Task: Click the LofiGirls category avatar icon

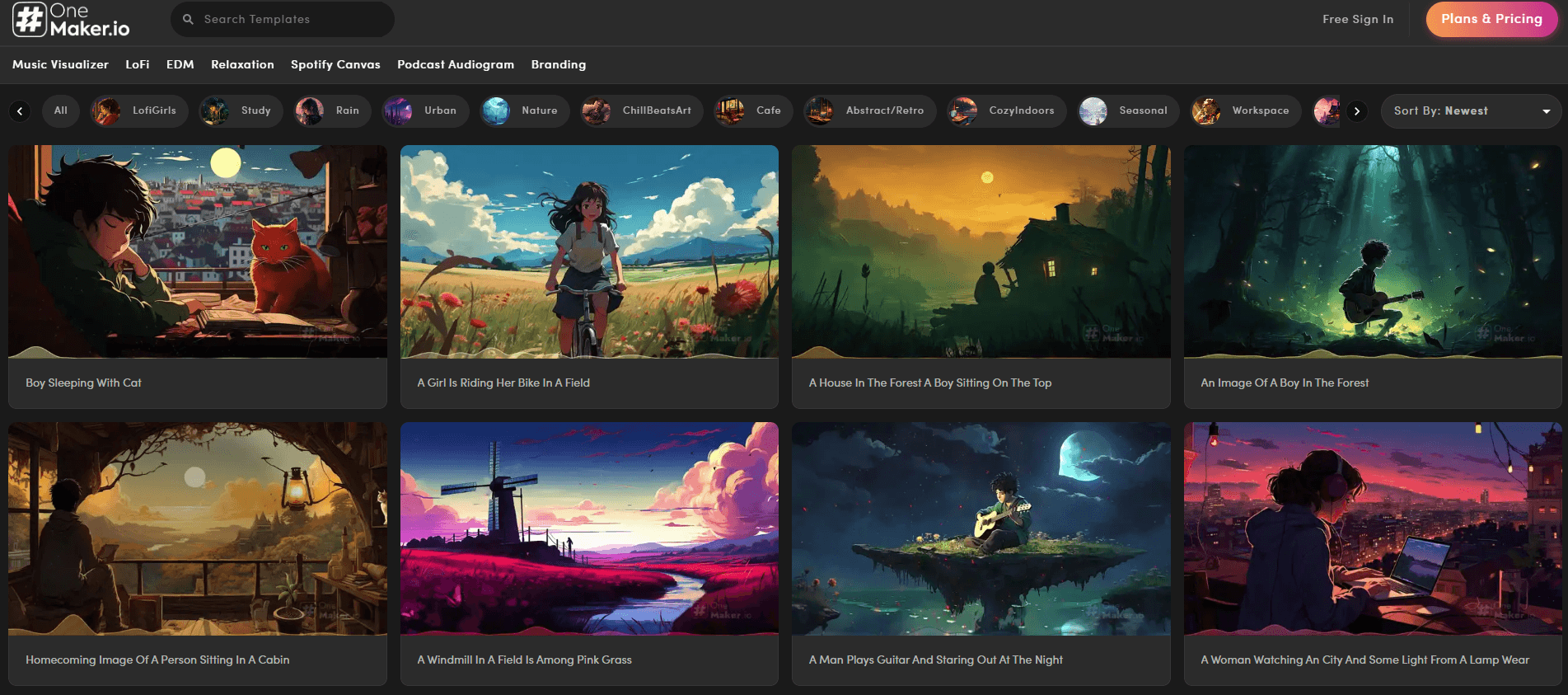Action: tap(105, 110)
